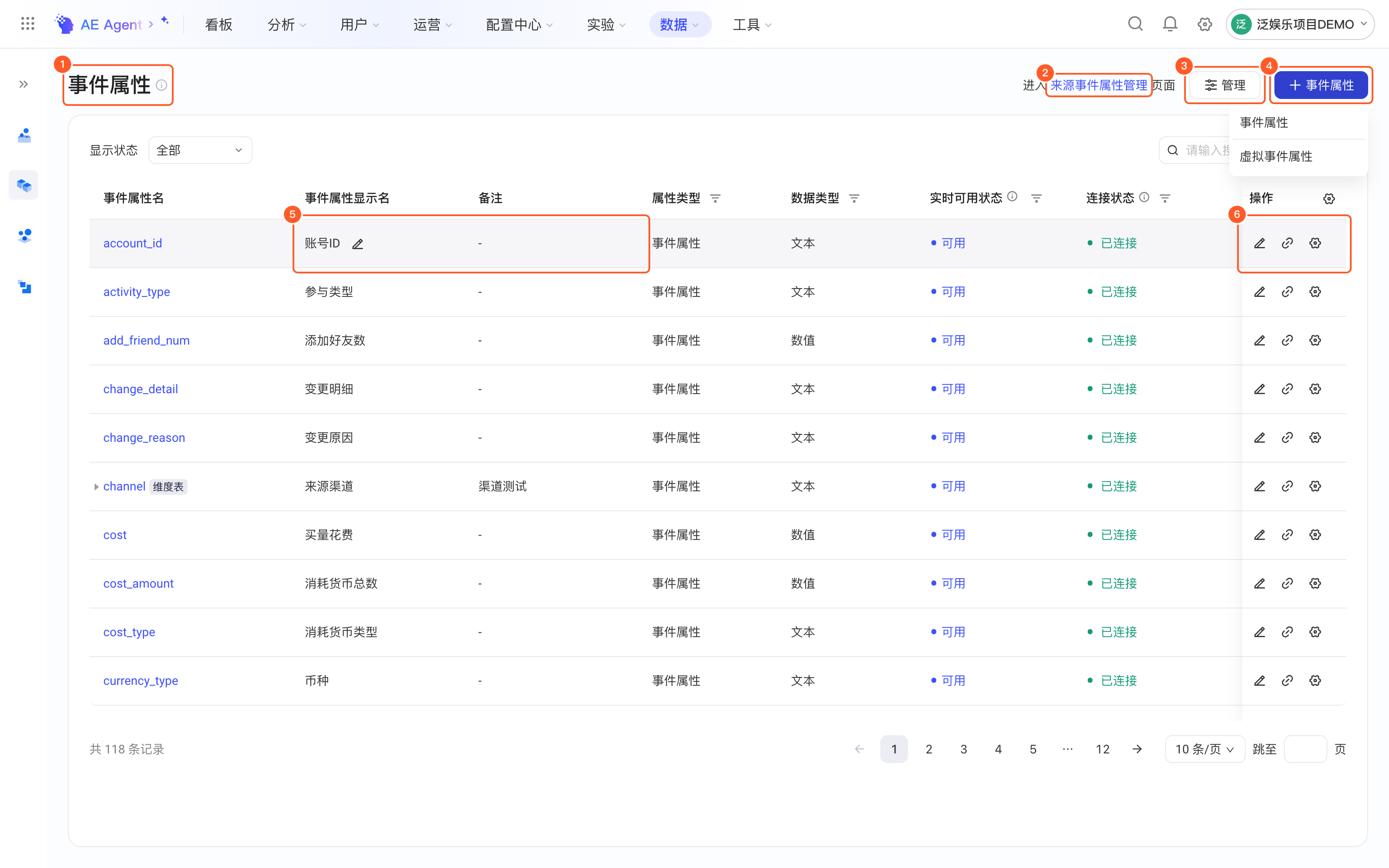Screen dimensions: 1389x868
Task: Click the search magnifier in top bar
Action: coord(1136,24)
